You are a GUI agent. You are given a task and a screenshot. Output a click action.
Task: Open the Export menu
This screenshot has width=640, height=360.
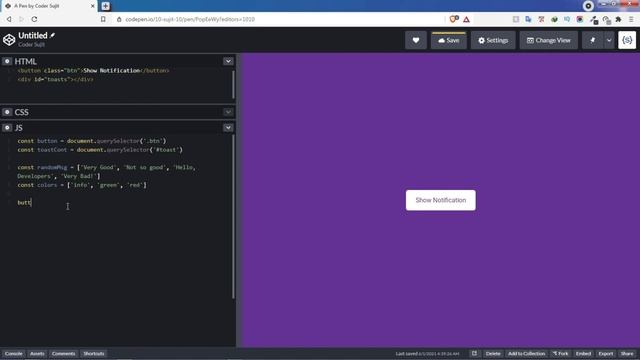(x=606, y=353)
